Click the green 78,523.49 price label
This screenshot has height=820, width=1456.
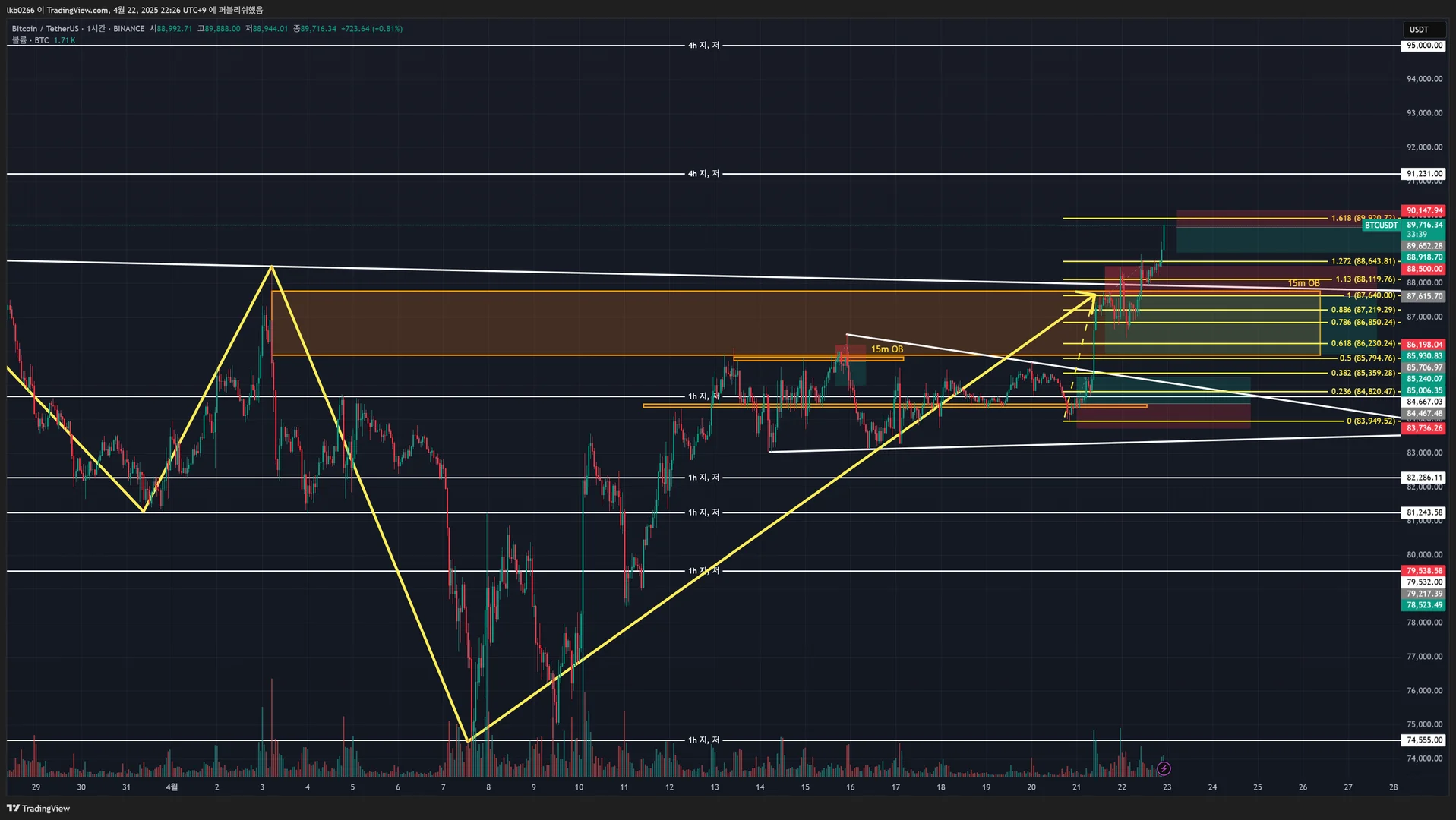[x=1424, y=605]
